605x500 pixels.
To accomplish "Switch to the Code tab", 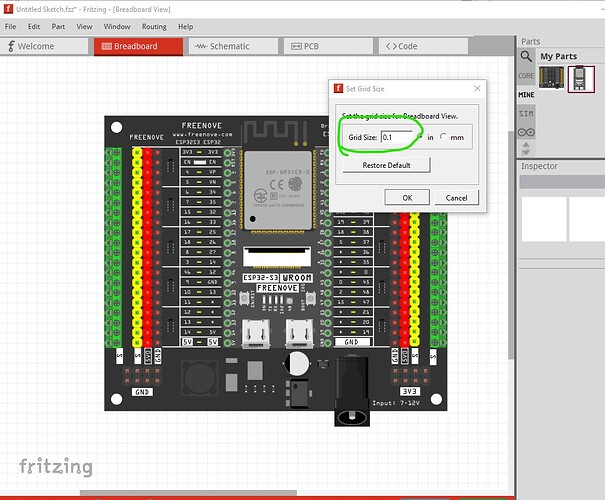I will [423, 46].
